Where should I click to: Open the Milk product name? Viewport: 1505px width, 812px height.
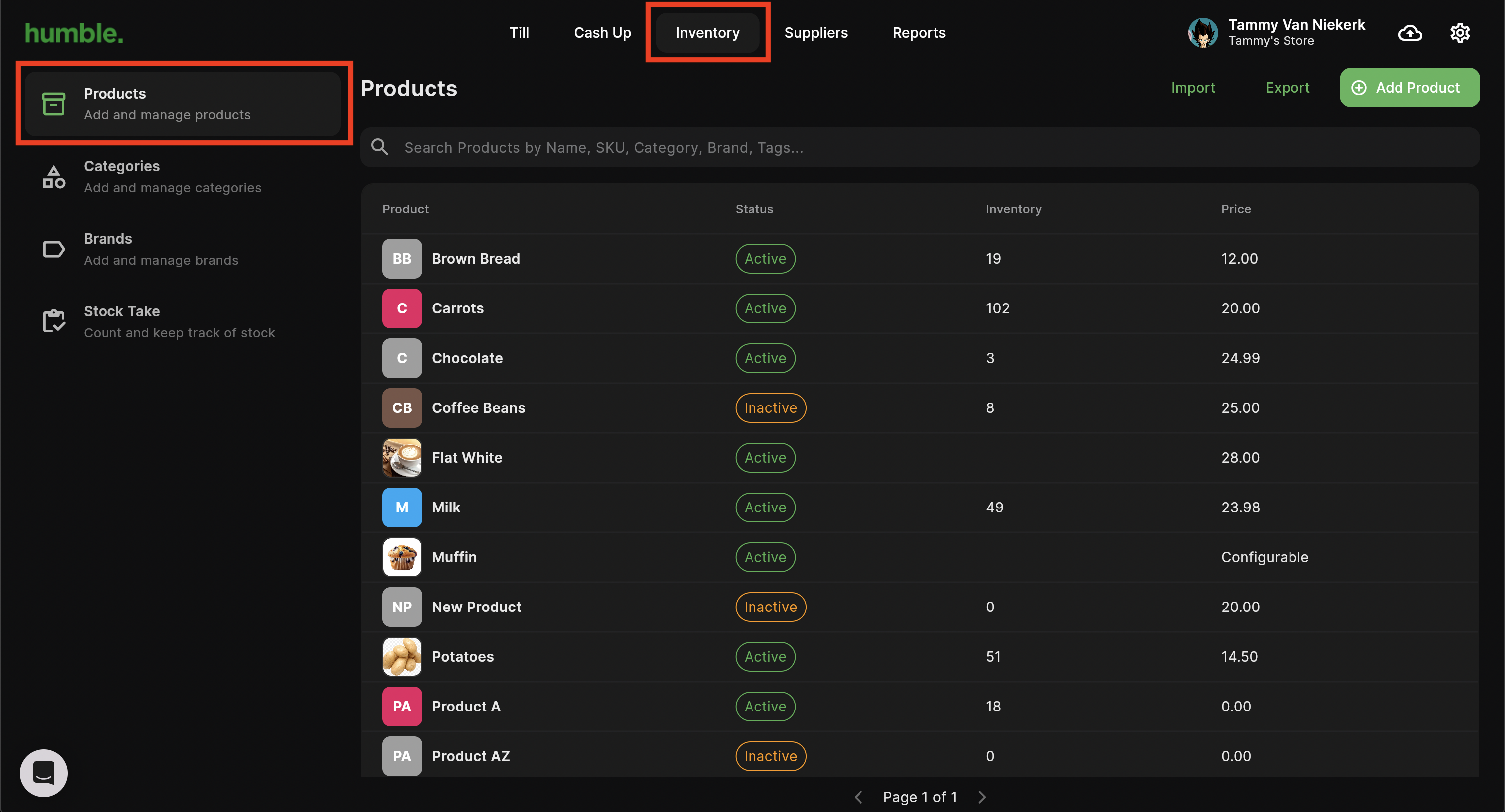[446, 507]
